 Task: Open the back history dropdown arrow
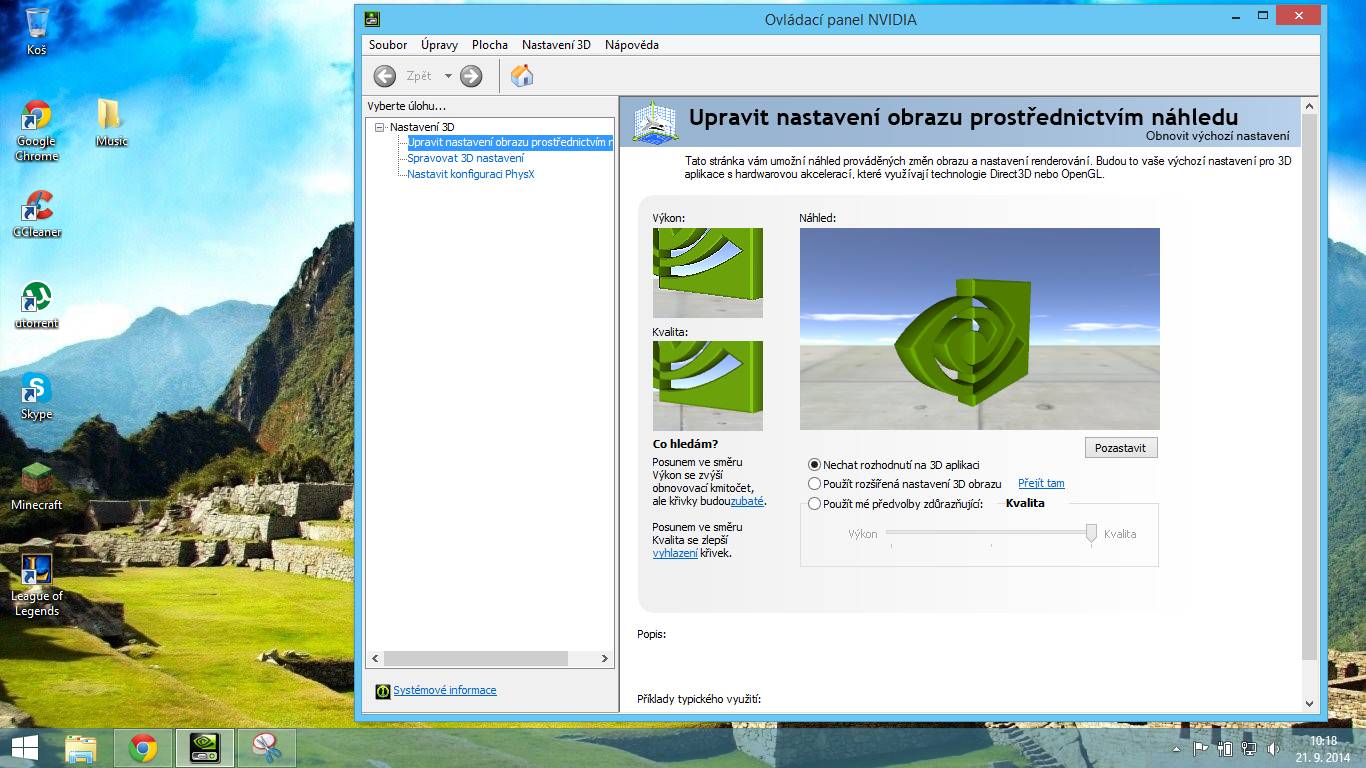click(448, 76)
